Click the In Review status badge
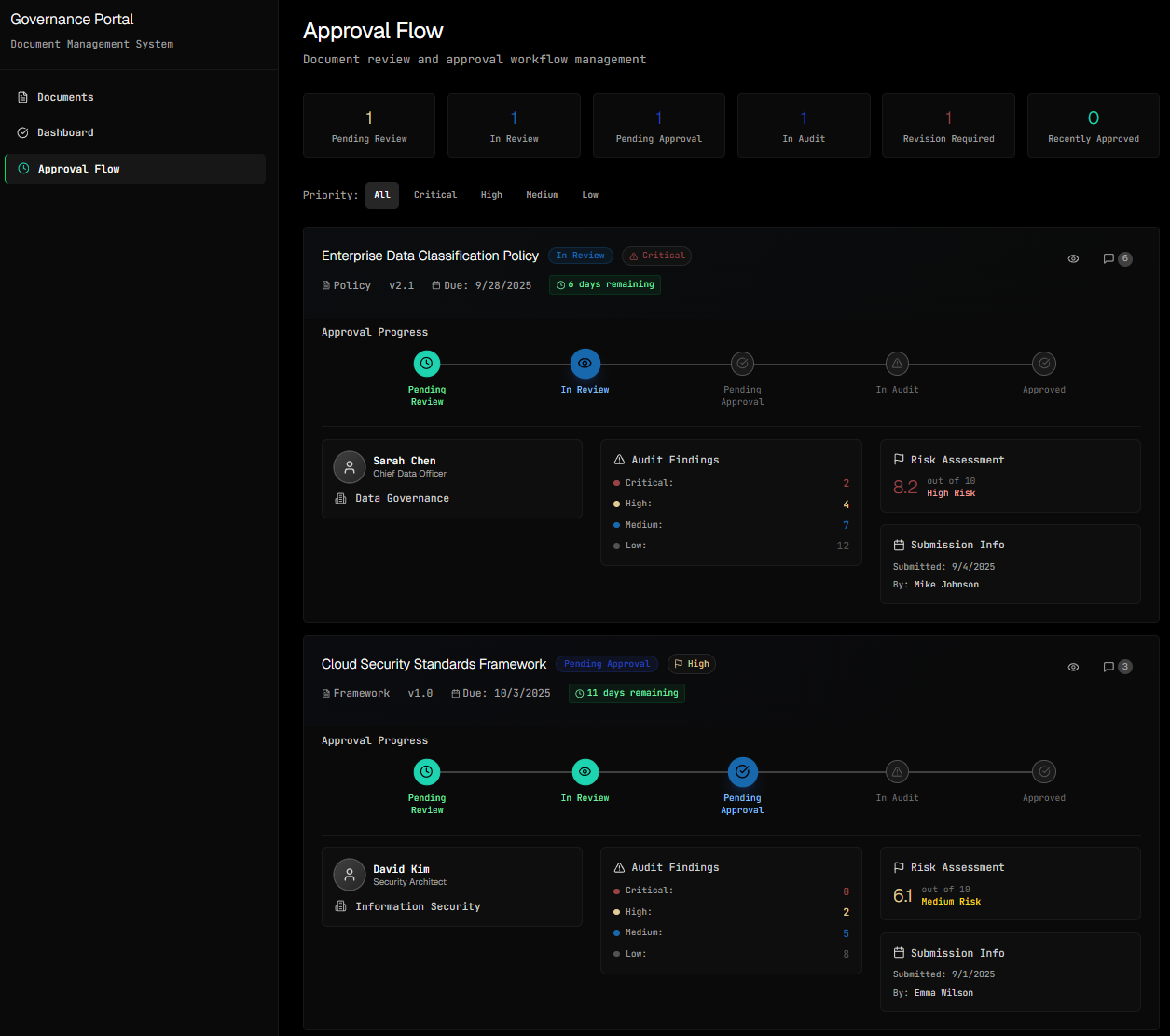The height and width of the screenshot is (1036, 1170). point(581,256)
